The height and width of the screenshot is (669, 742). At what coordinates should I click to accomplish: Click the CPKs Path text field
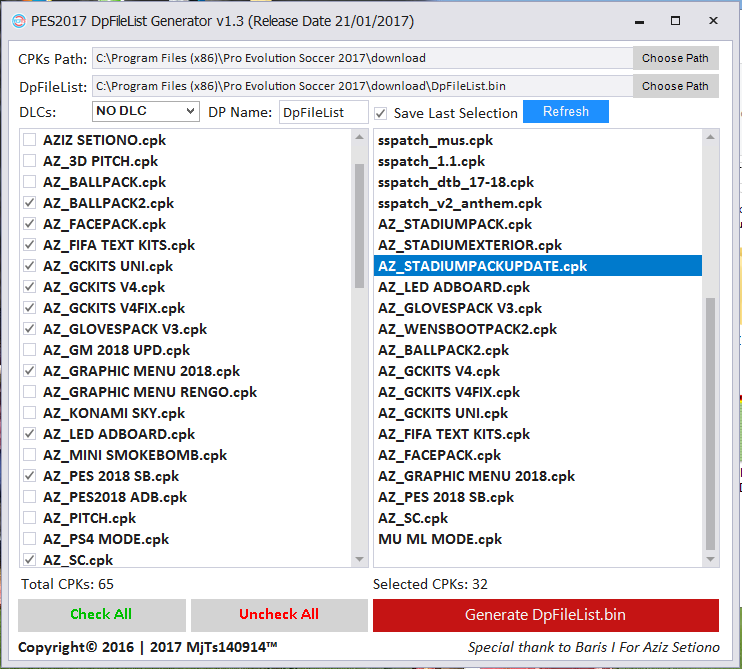click(362, 58)
